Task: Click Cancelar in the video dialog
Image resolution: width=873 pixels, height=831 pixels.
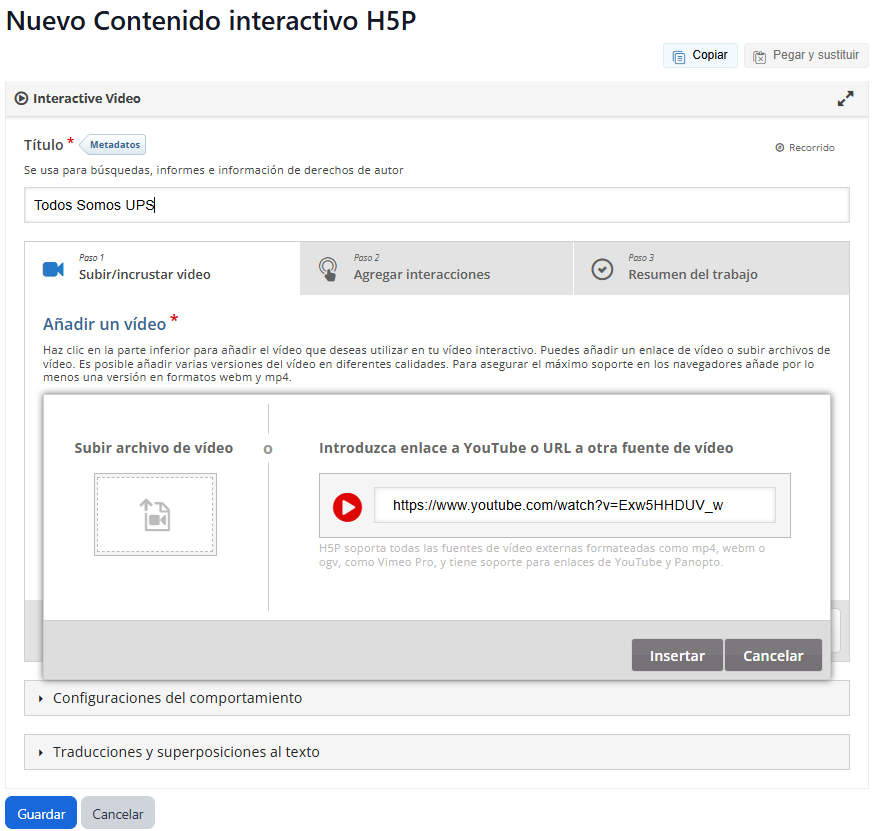Action: [x=772, y=656]
